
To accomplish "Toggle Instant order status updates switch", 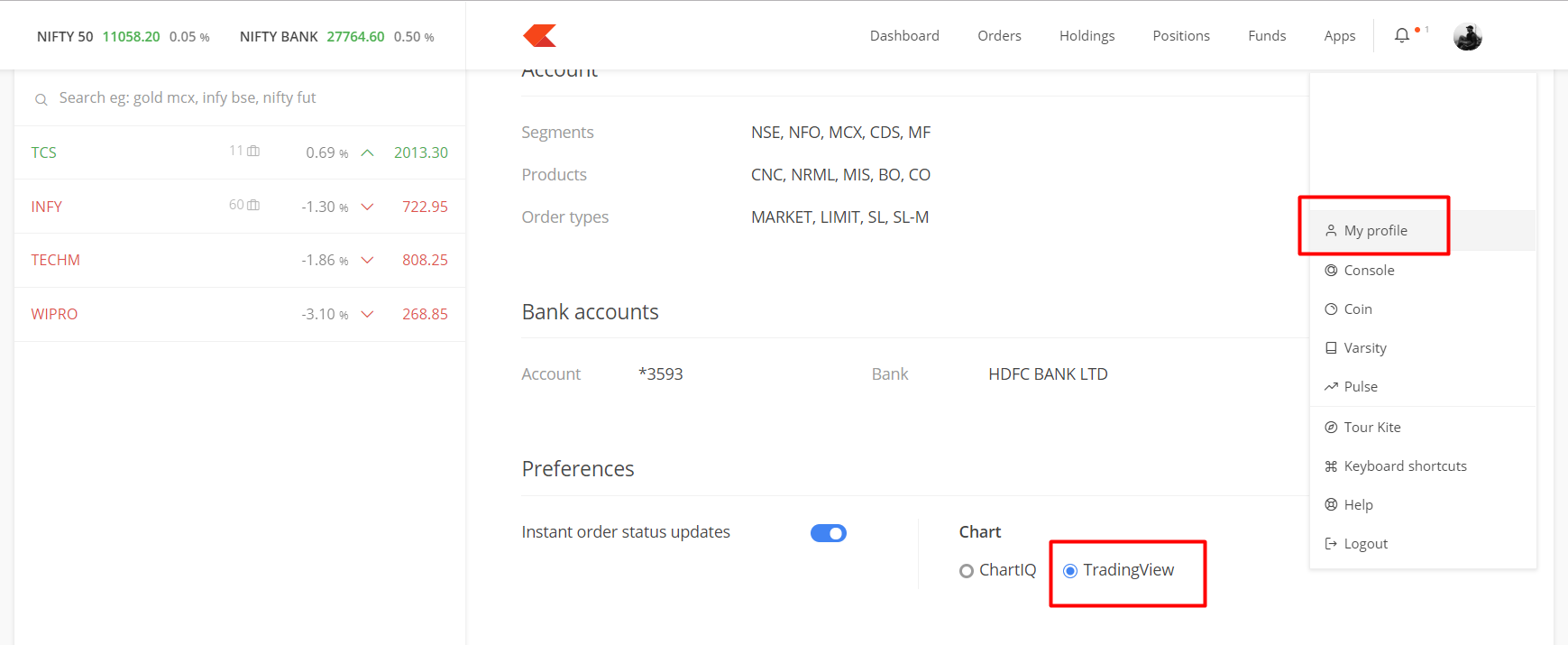I will point(829,533).
